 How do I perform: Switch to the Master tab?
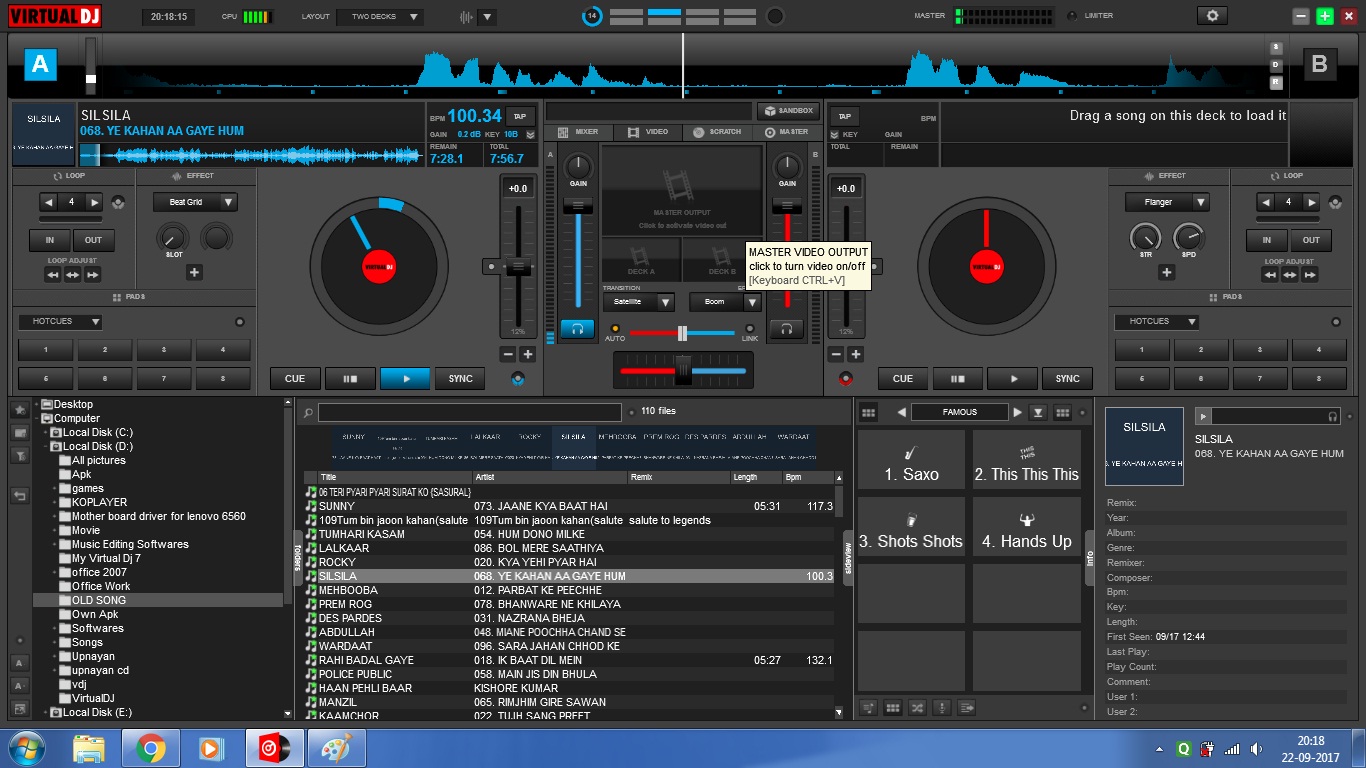click(786, 132)
